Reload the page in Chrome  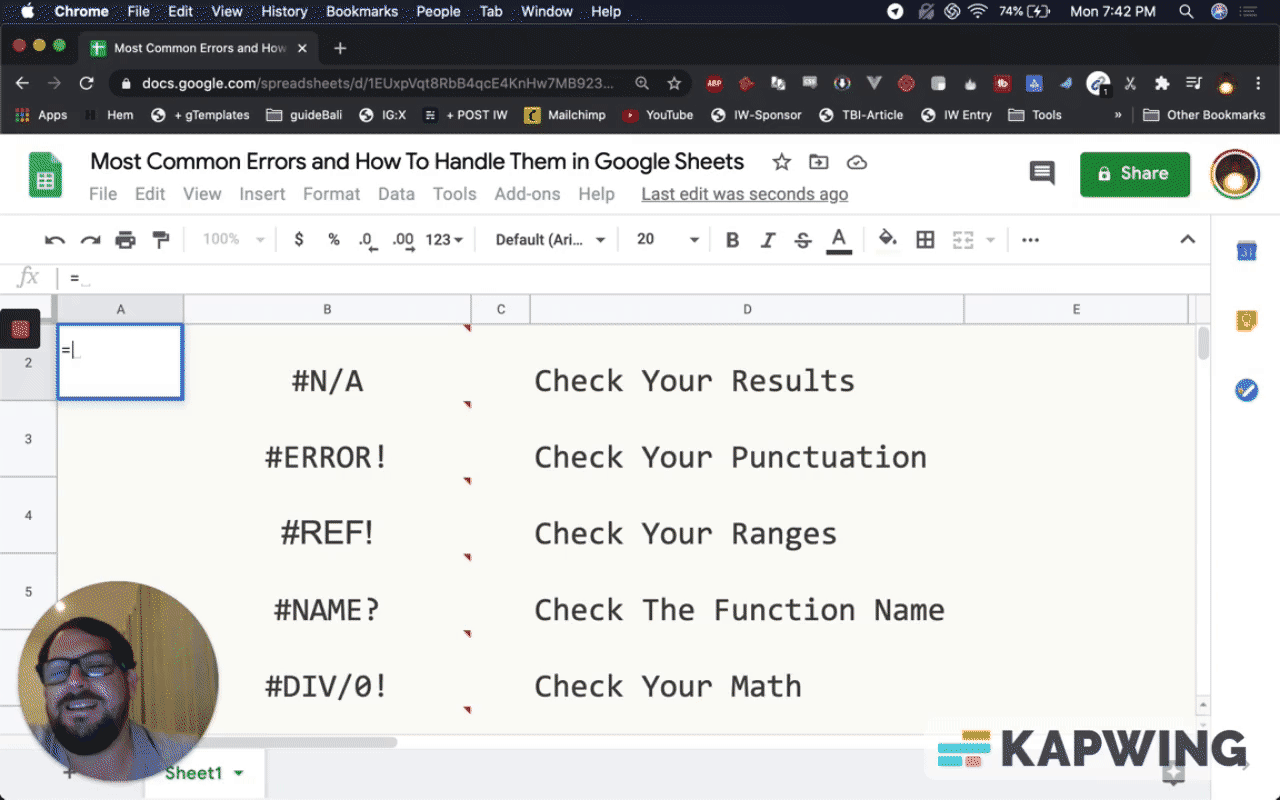coord(87,83)
